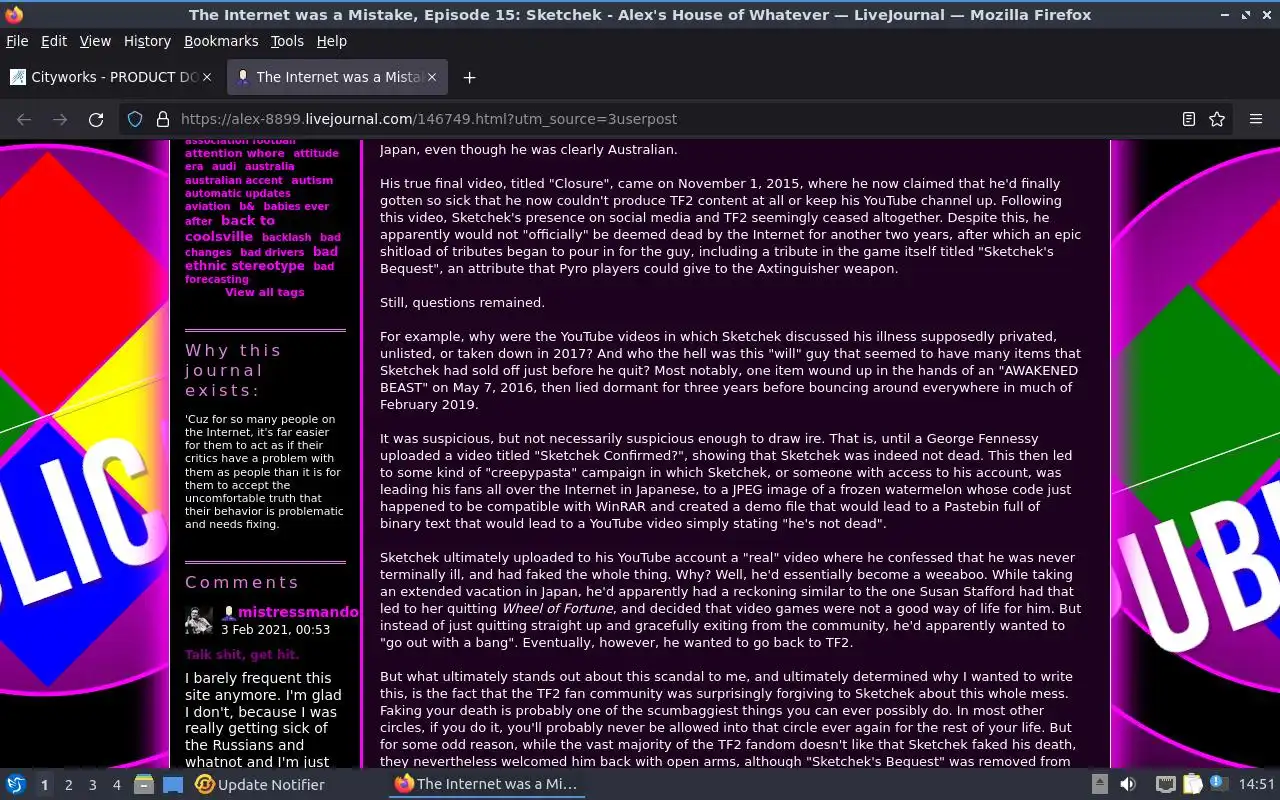Click the View all tags link

point(264,292)
